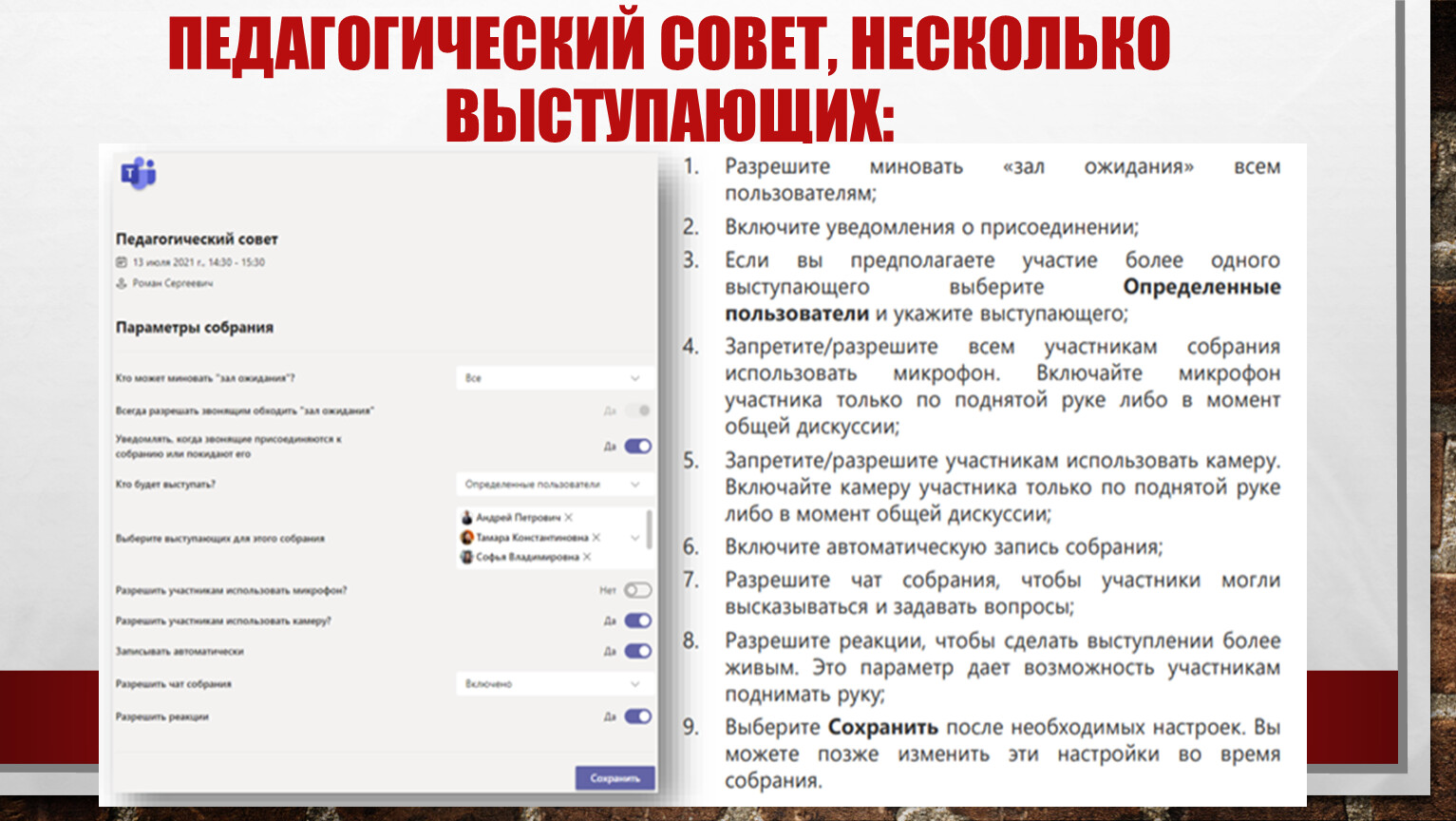Screen dimensions: 1456x821
Task: Click the date text '13 июля 2021 г., 14:30 - 15:30'
Action: 199,262
